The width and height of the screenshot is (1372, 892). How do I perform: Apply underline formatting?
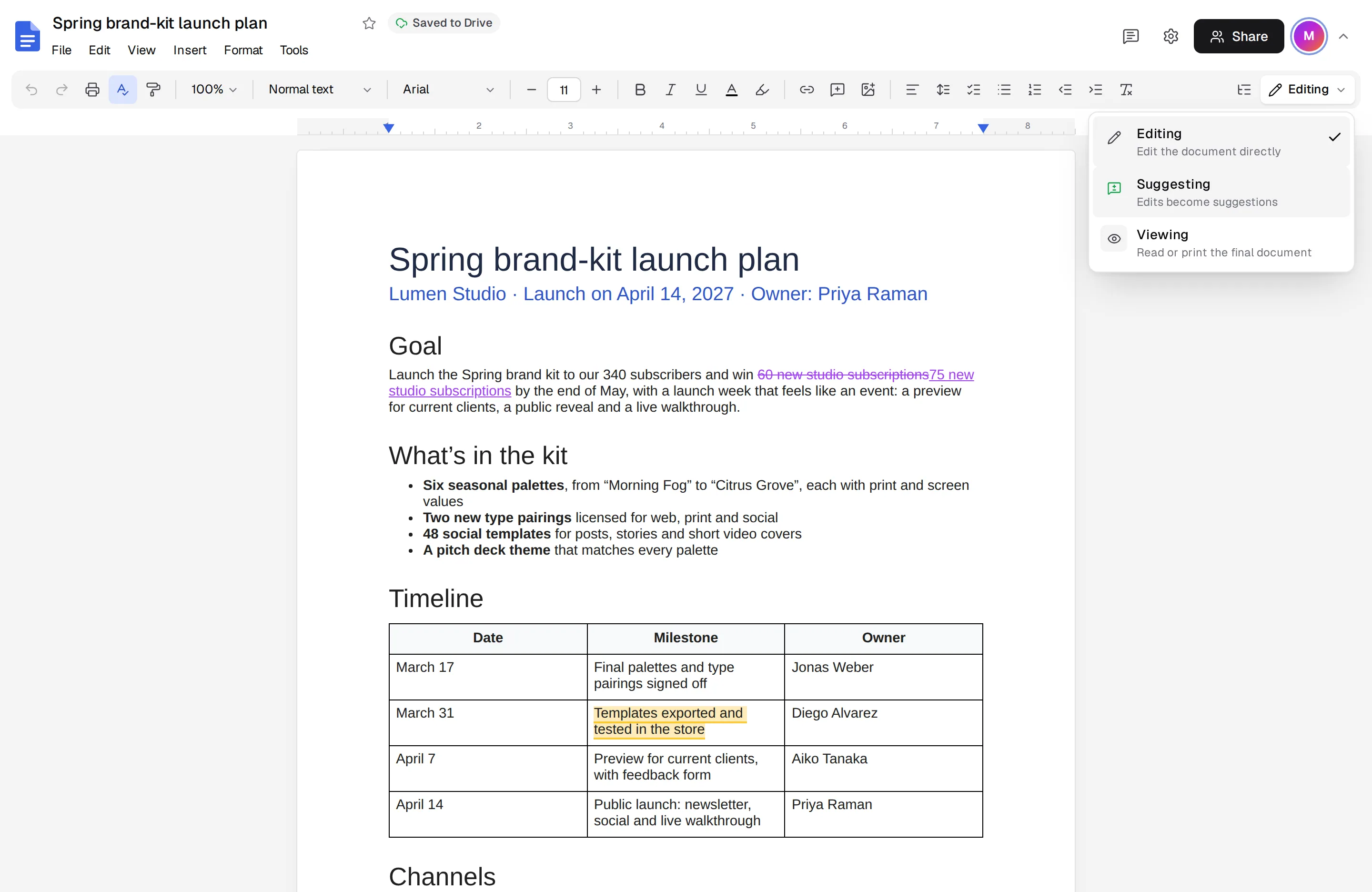click(701, 90)
